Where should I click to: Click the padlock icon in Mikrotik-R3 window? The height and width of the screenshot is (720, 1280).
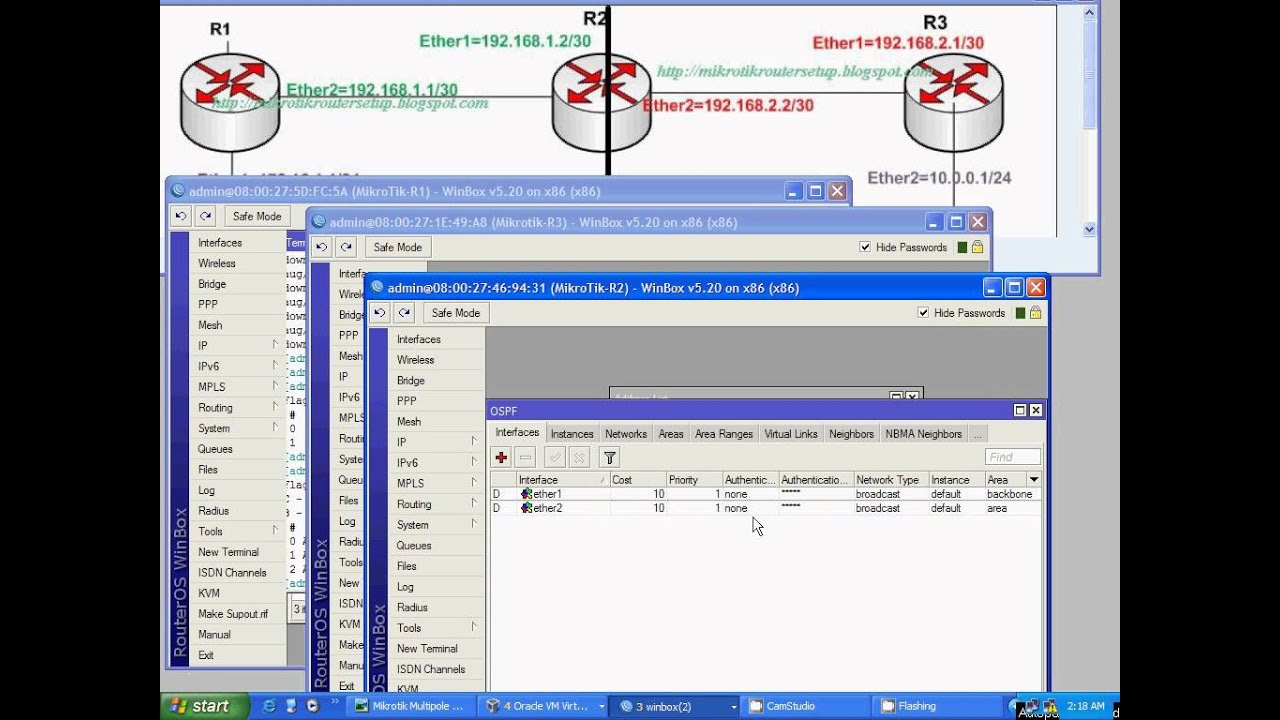[977, 247]
